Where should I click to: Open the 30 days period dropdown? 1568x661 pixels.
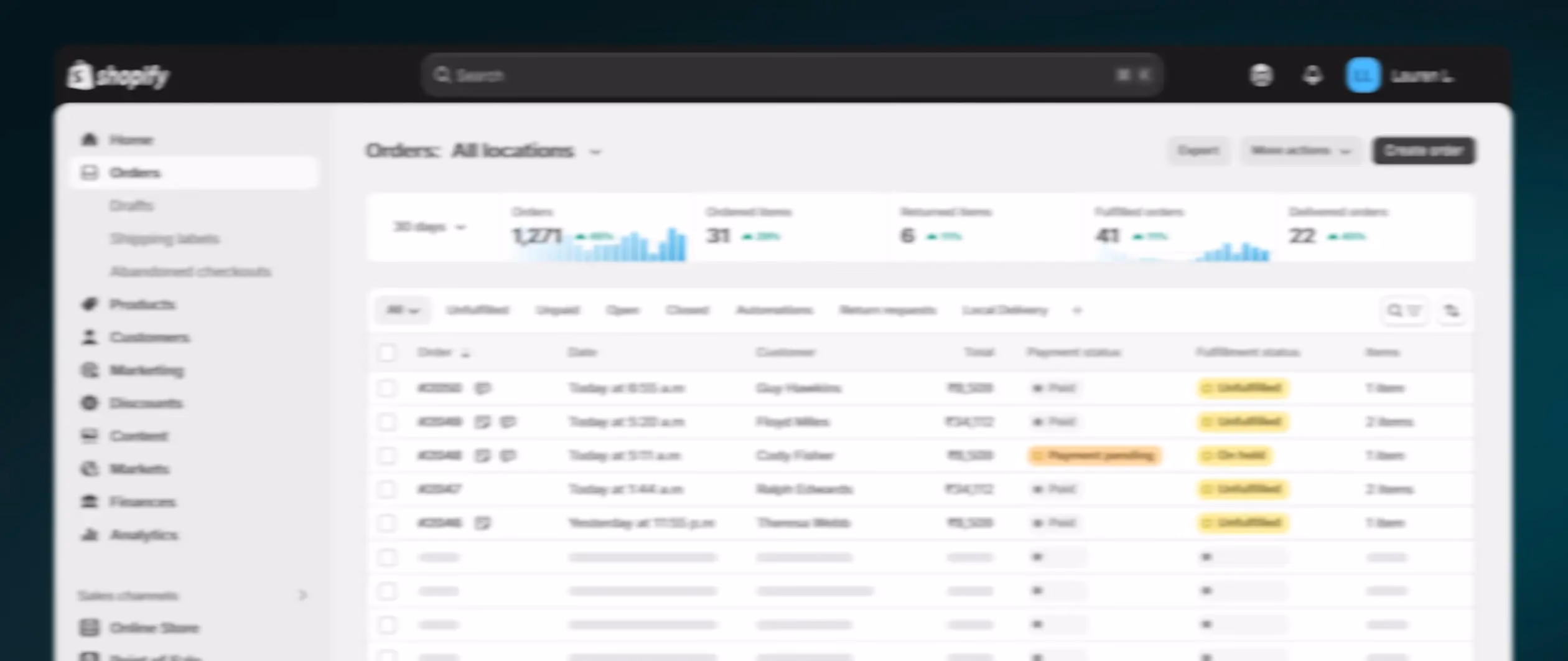429,227
